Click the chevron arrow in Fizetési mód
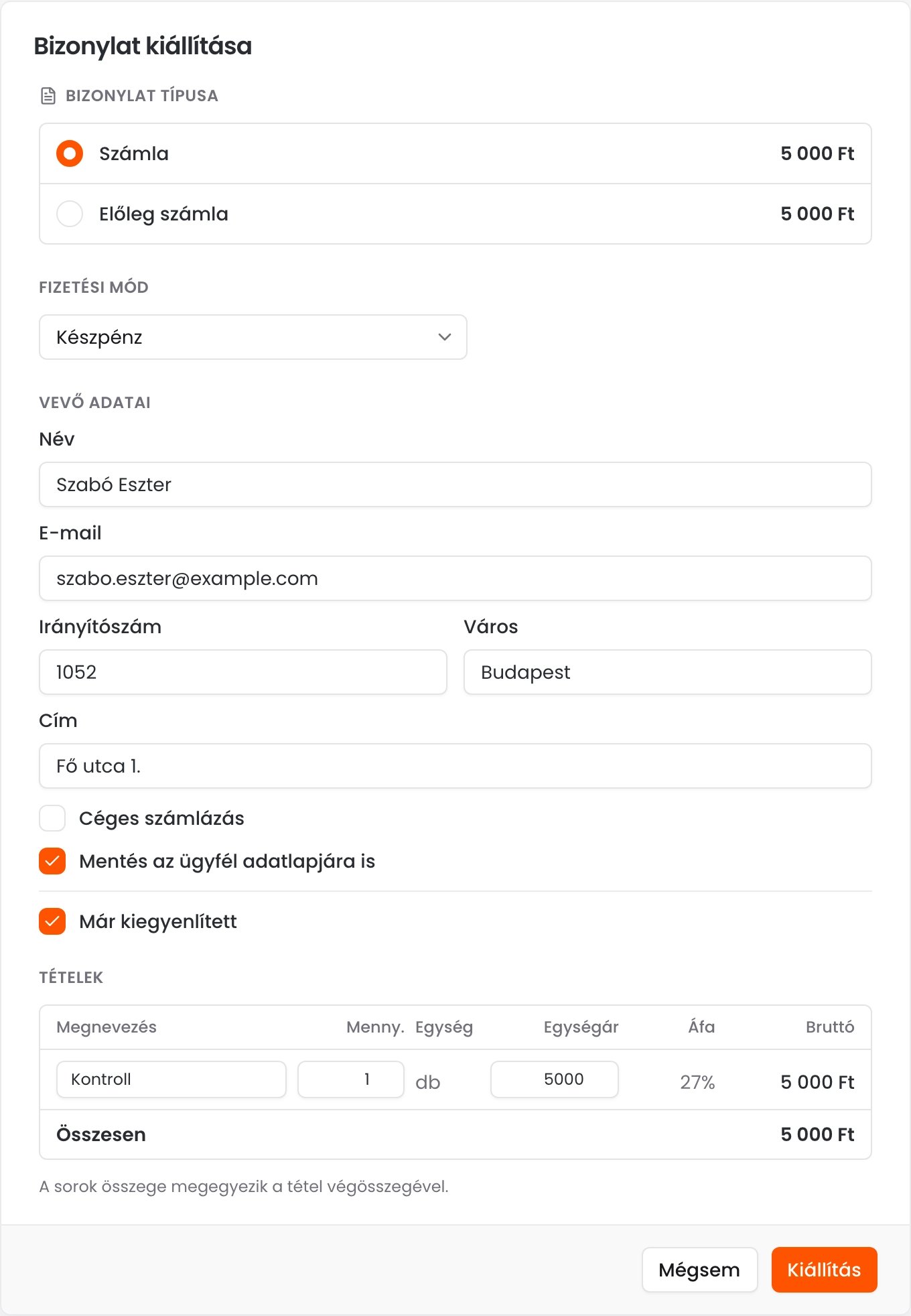The image size is (911, 1316). pos(444,337)
